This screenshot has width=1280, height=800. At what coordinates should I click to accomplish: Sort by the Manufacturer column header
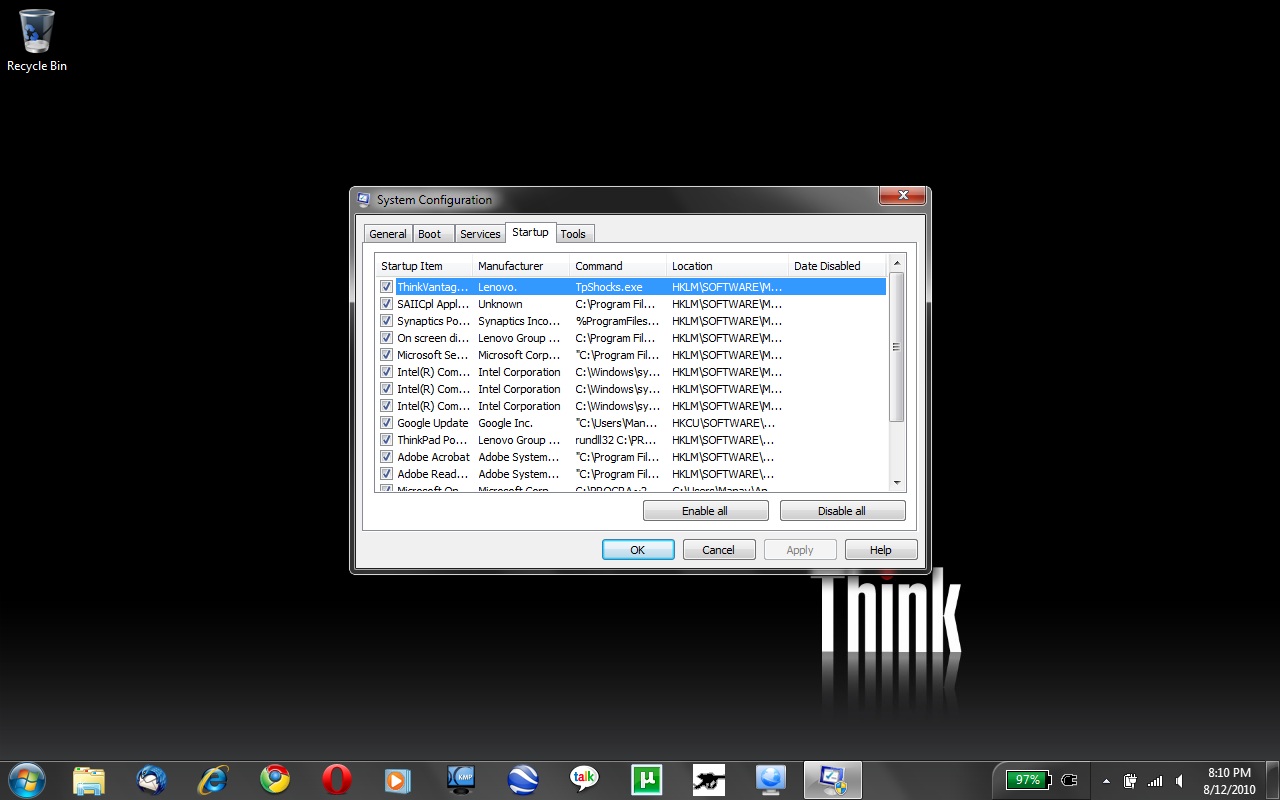tap(520, 266)
